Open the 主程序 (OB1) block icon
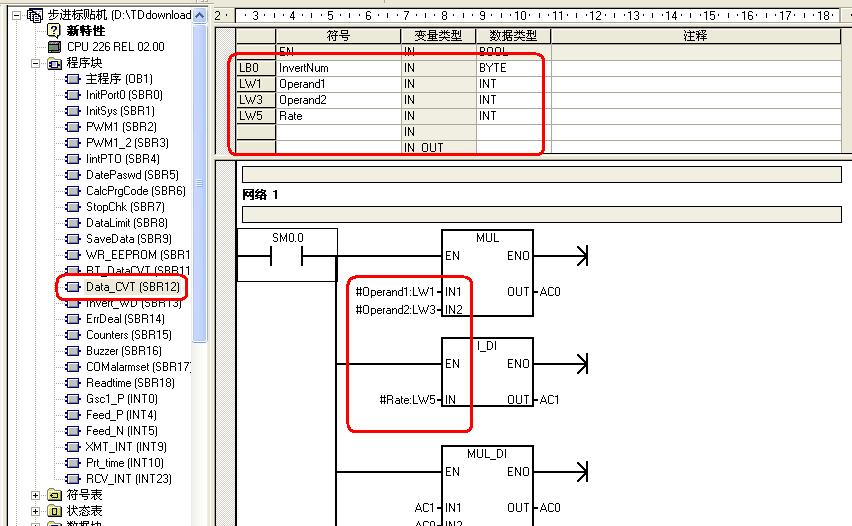 pos(73,79)
